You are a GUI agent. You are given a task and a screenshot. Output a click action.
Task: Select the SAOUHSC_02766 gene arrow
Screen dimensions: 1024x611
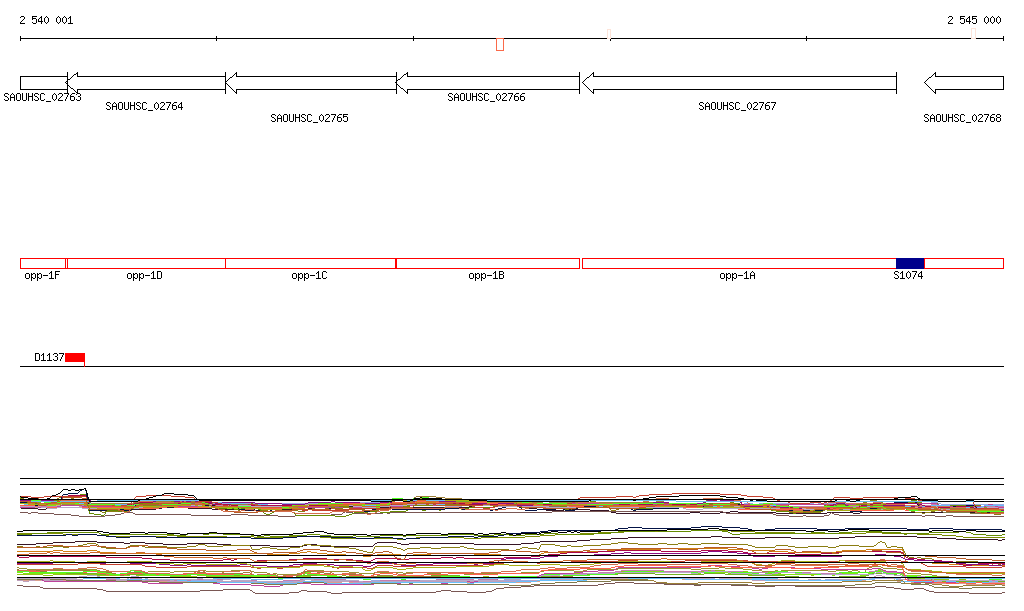pos(488,83)
